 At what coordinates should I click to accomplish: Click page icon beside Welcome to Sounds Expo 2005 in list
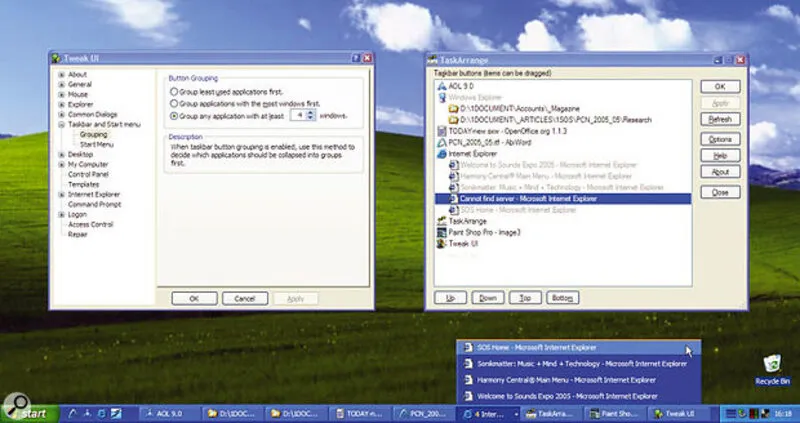[x=453, y=165]
